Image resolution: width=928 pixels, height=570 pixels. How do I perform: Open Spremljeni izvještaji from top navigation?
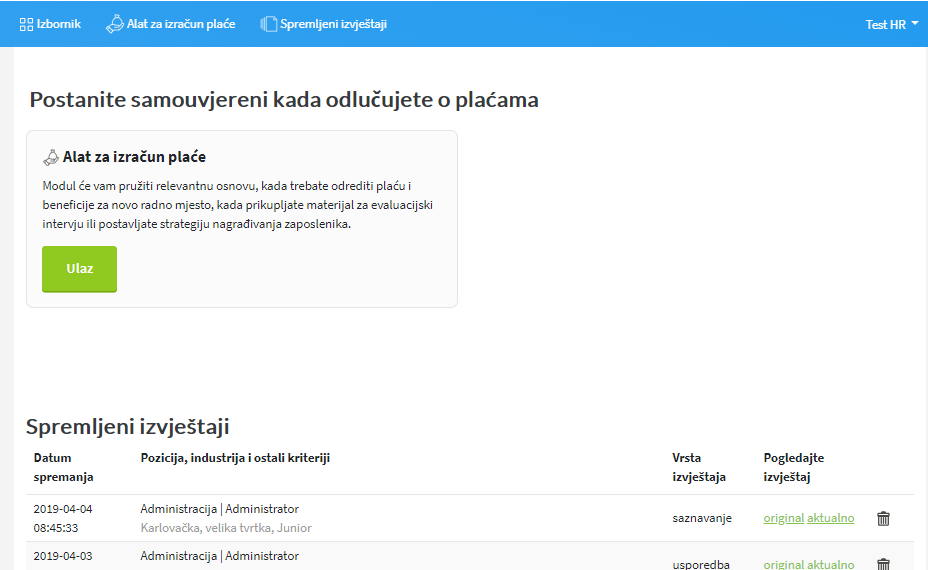click(324, 24)
